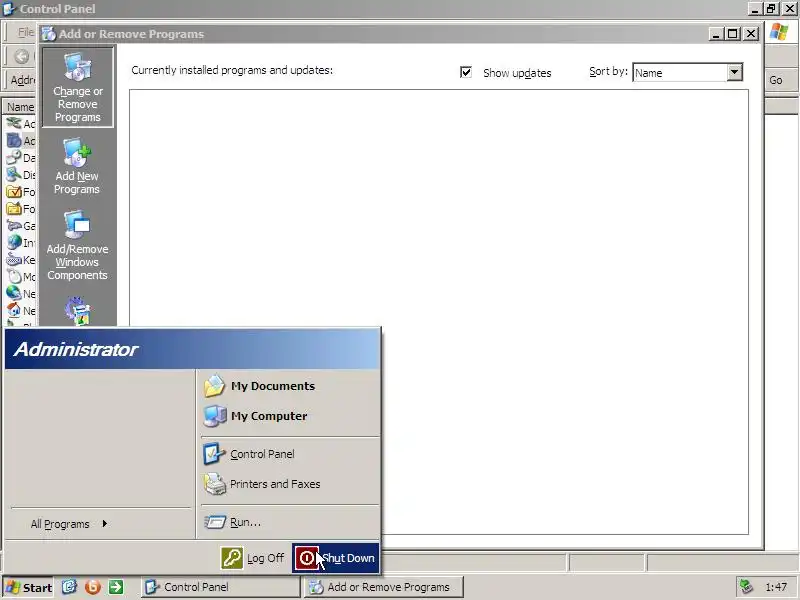
Task: Click Back arrow in Control Panel toolbar
Action: coord(21,56)
